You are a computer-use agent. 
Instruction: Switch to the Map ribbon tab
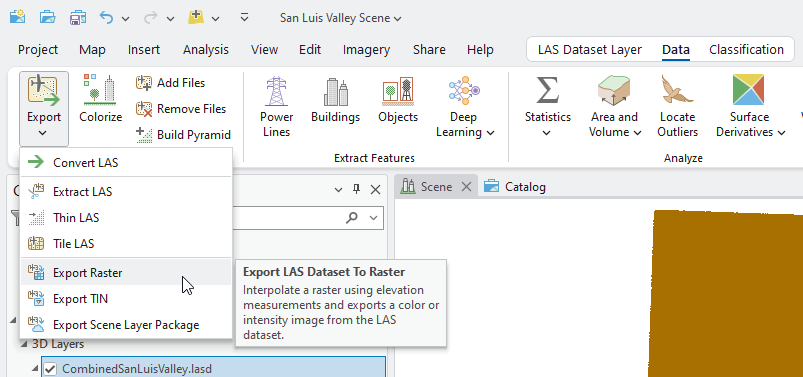tap(92, 50)
